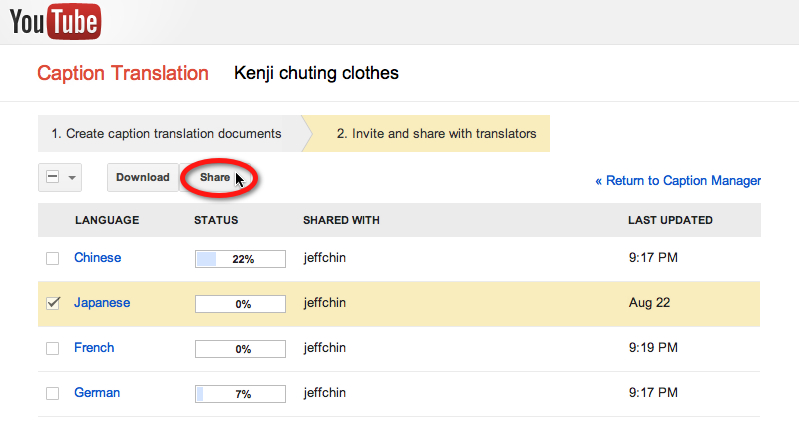Click the Download button
799x421 pixels.
[x=142, y=178]
